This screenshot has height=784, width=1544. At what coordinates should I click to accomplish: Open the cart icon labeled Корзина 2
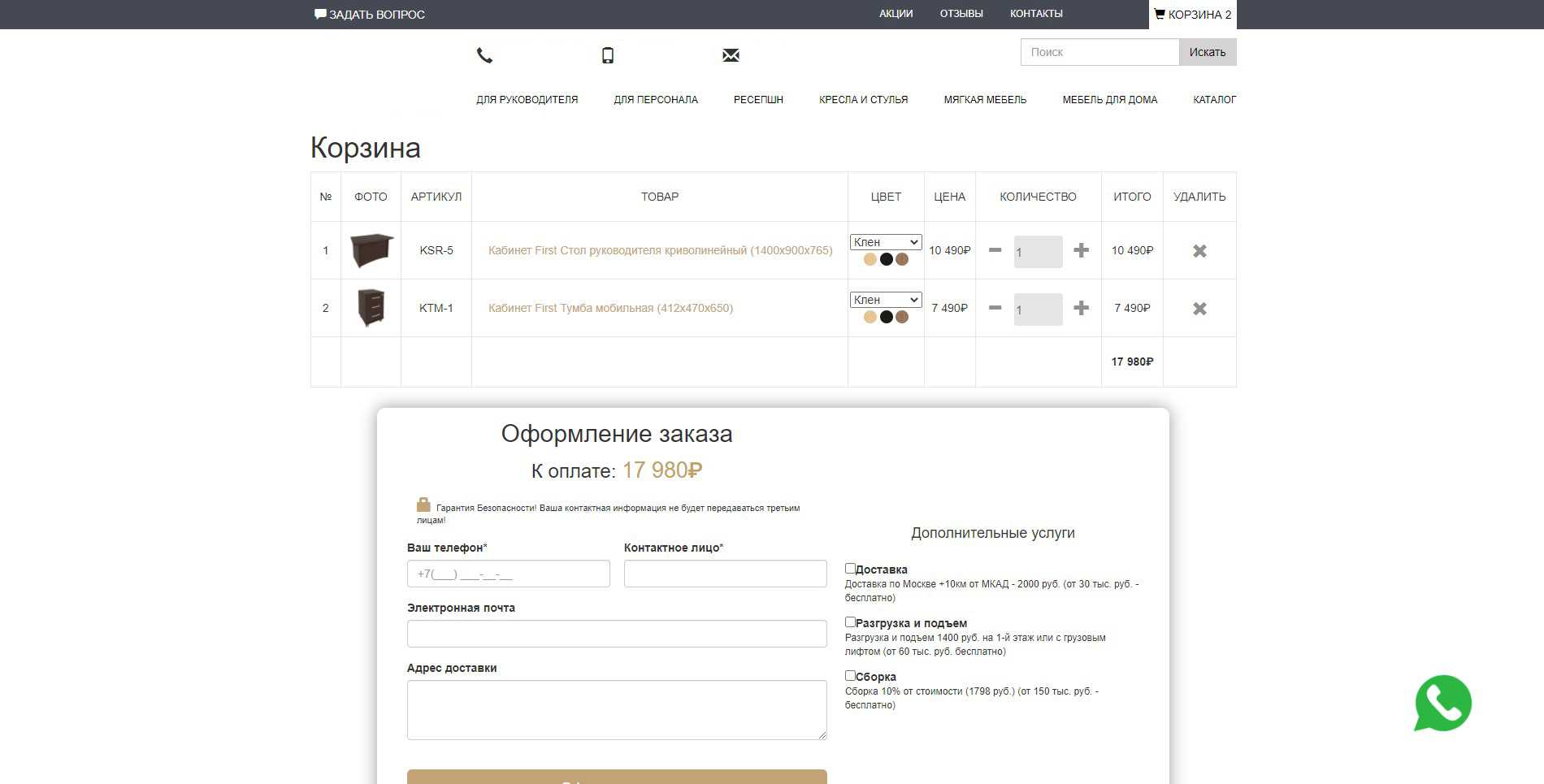coord(1193,15)
